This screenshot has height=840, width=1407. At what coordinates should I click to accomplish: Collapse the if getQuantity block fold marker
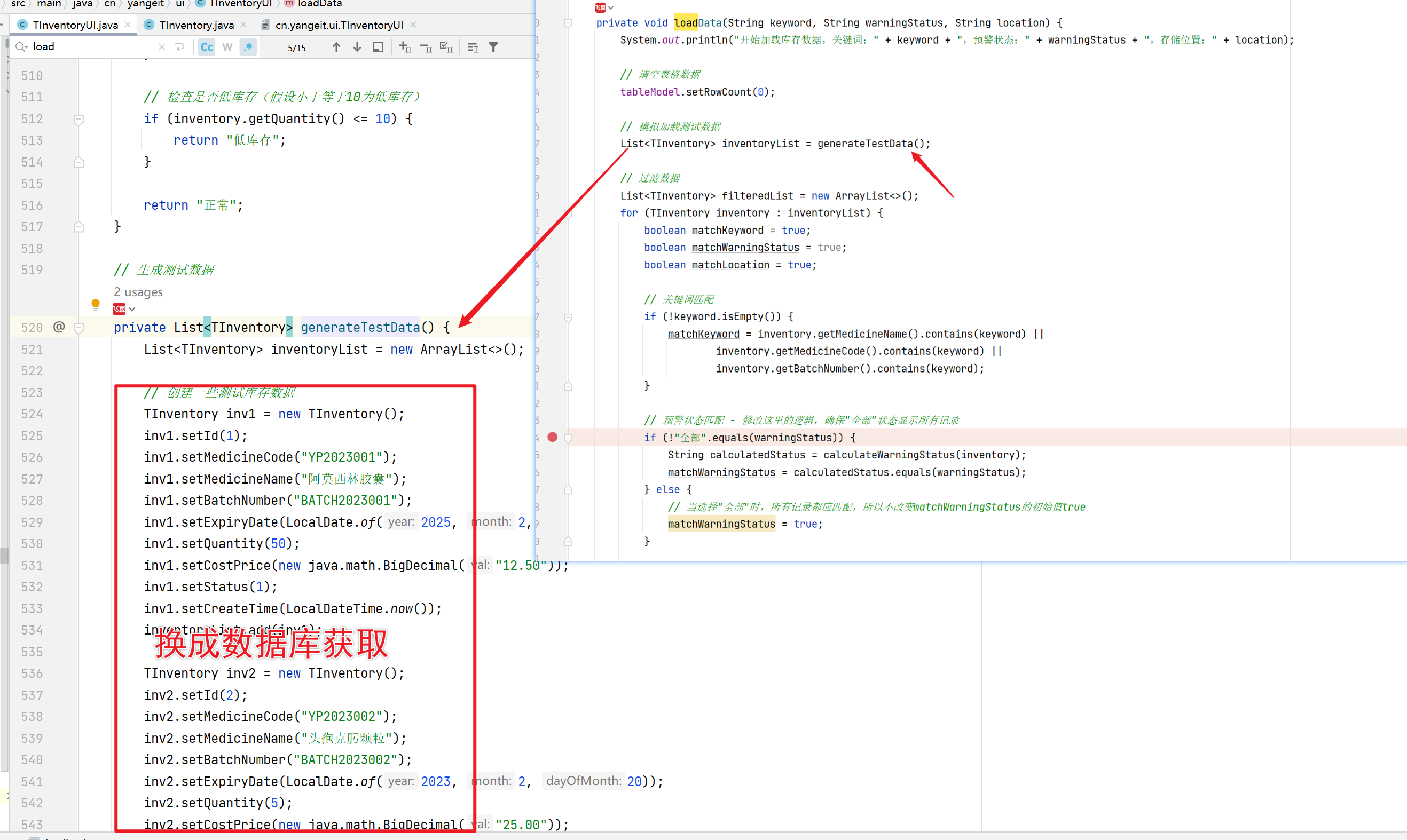click(78, 119)
